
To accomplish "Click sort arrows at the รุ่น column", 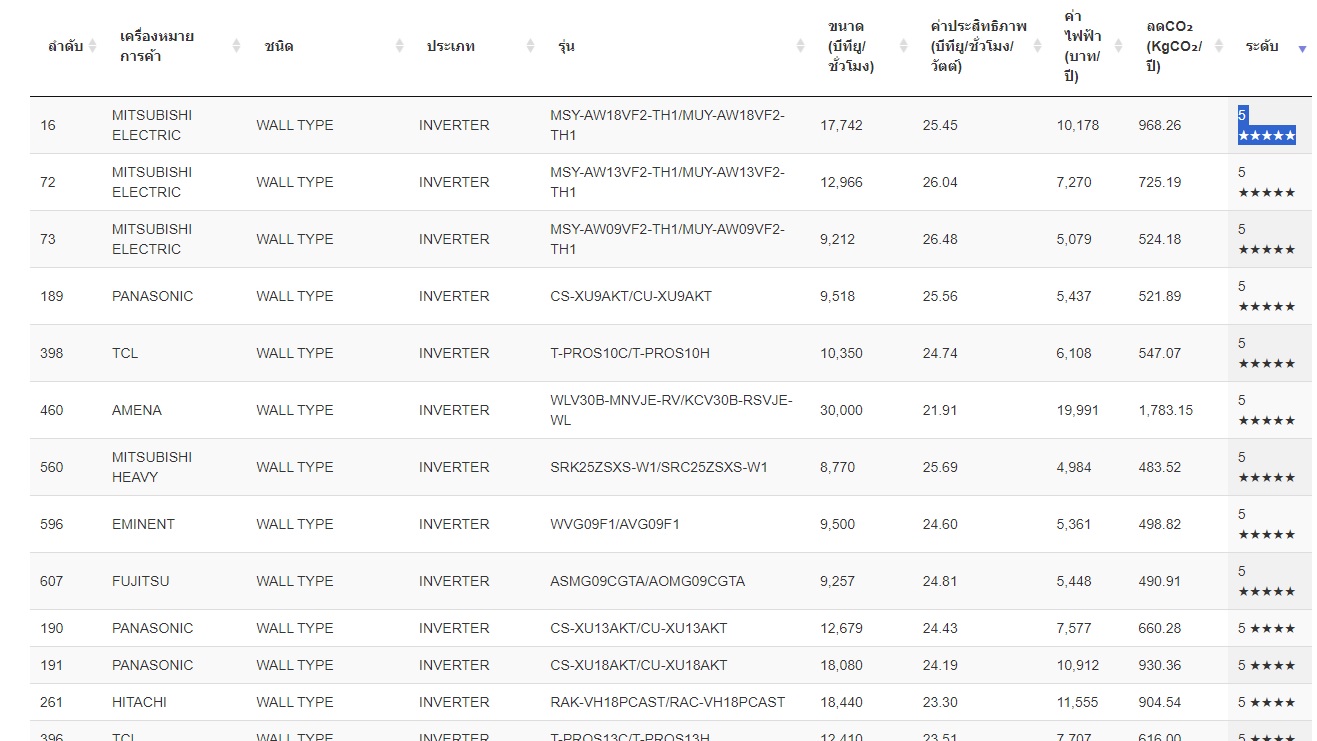I will click(x=800, y=46).
